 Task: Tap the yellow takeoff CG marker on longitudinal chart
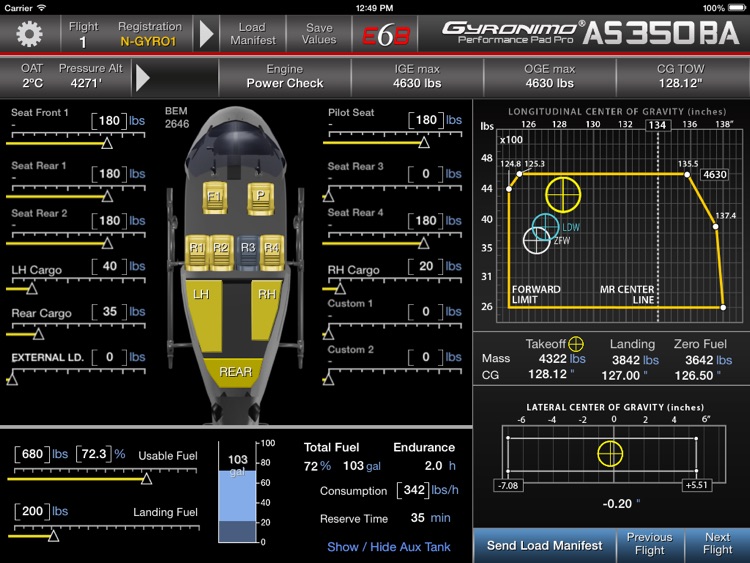[563, 195]
